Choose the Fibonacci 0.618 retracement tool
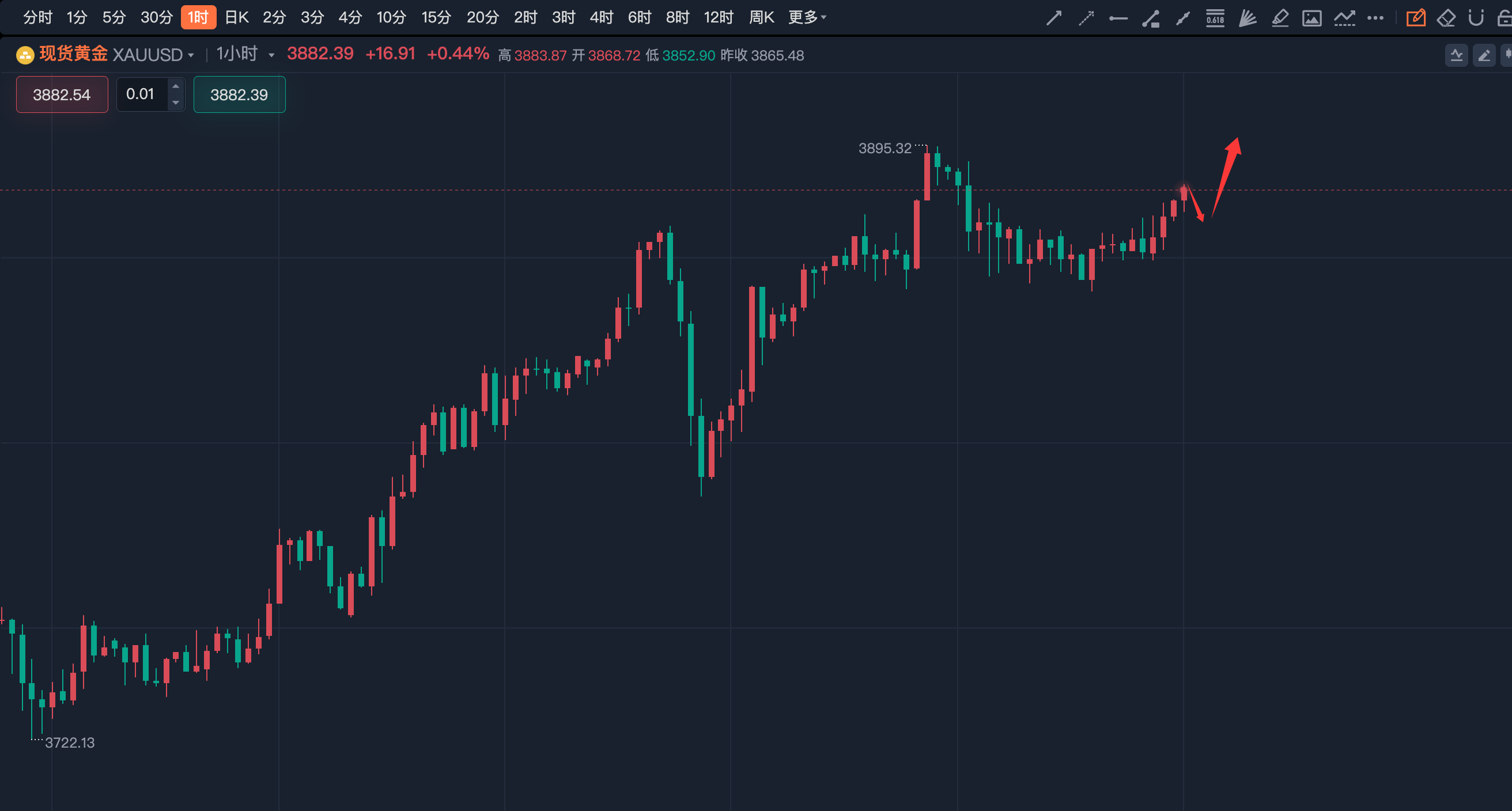This screenshot has width=1512, height=811. [x=1215, y=18]
